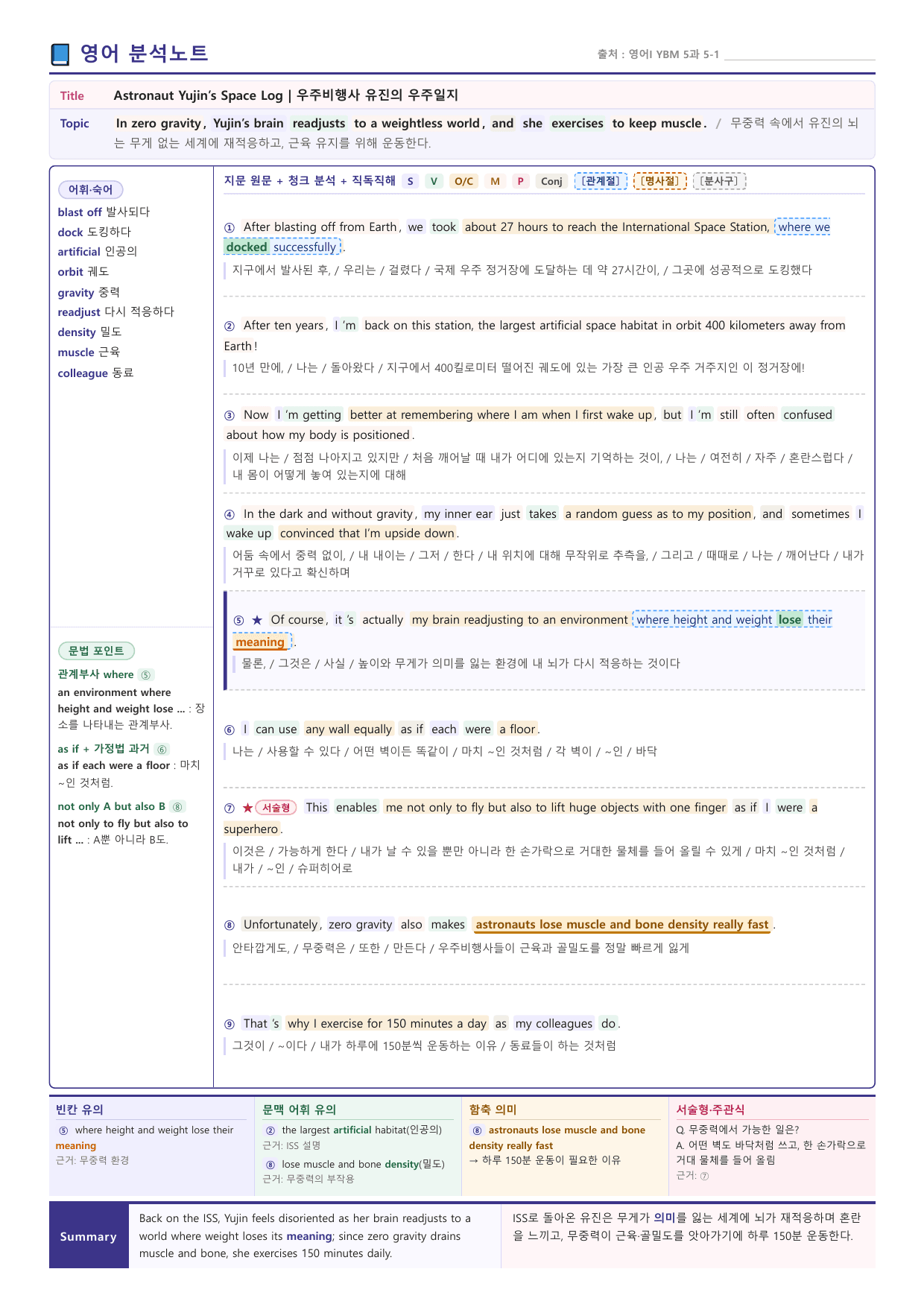Click the 지문 원문 + 청크 분석 + 직독직해 heading
Image resolution: width=924 pixels, height=1307 pixels.
pyautogui.click(x=310, y=181)
